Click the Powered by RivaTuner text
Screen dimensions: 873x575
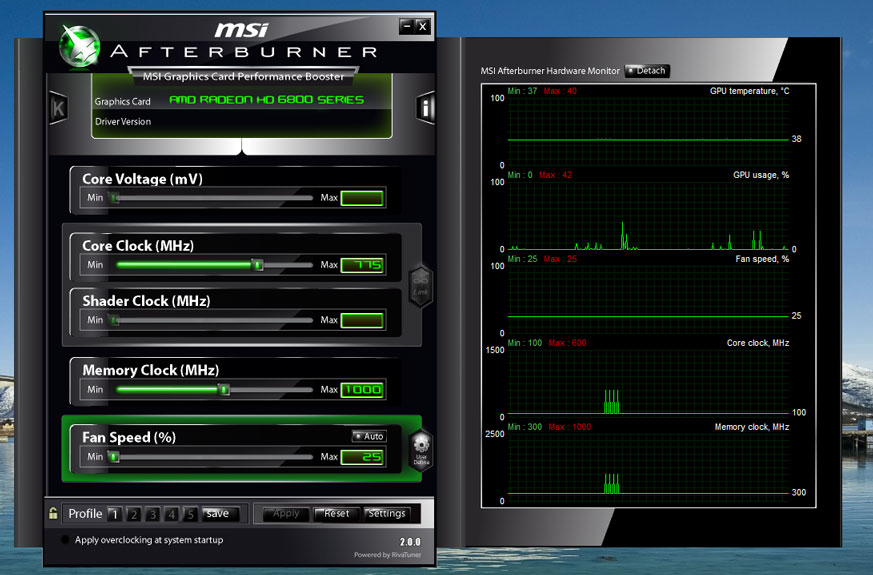(x=388, y=554)
